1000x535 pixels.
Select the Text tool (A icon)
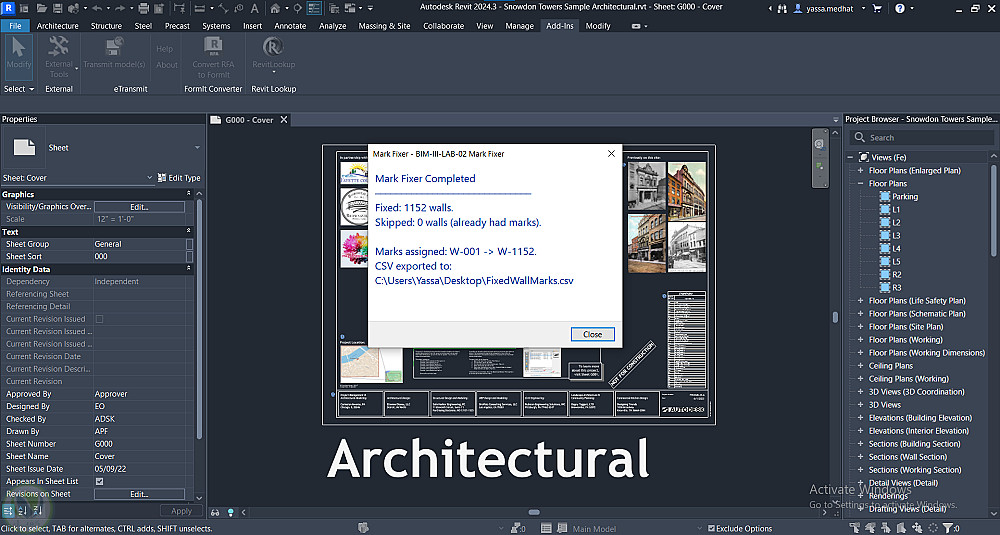pyautogui.click(x=254, y=8)
